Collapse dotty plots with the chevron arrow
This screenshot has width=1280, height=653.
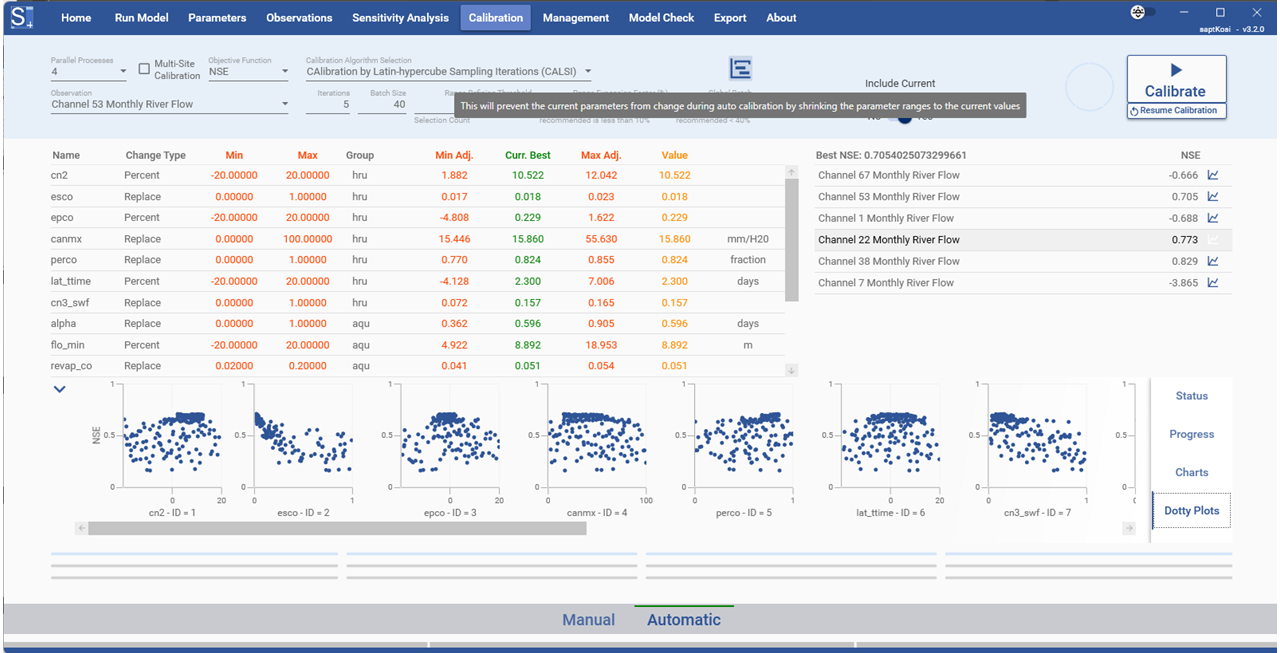60,389
